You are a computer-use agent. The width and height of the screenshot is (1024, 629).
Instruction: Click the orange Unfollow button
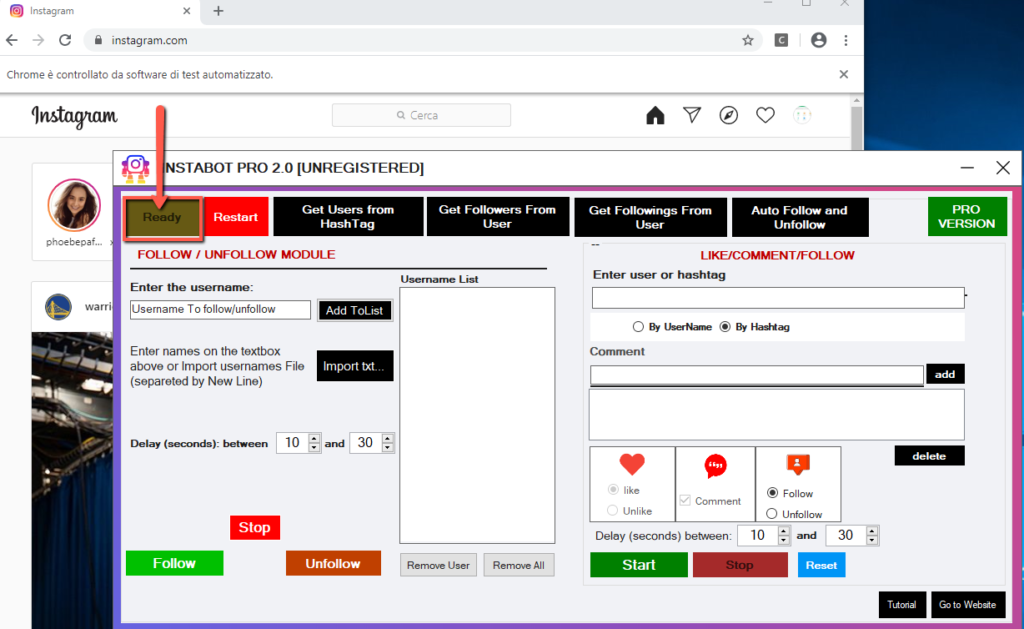[333, 563]
